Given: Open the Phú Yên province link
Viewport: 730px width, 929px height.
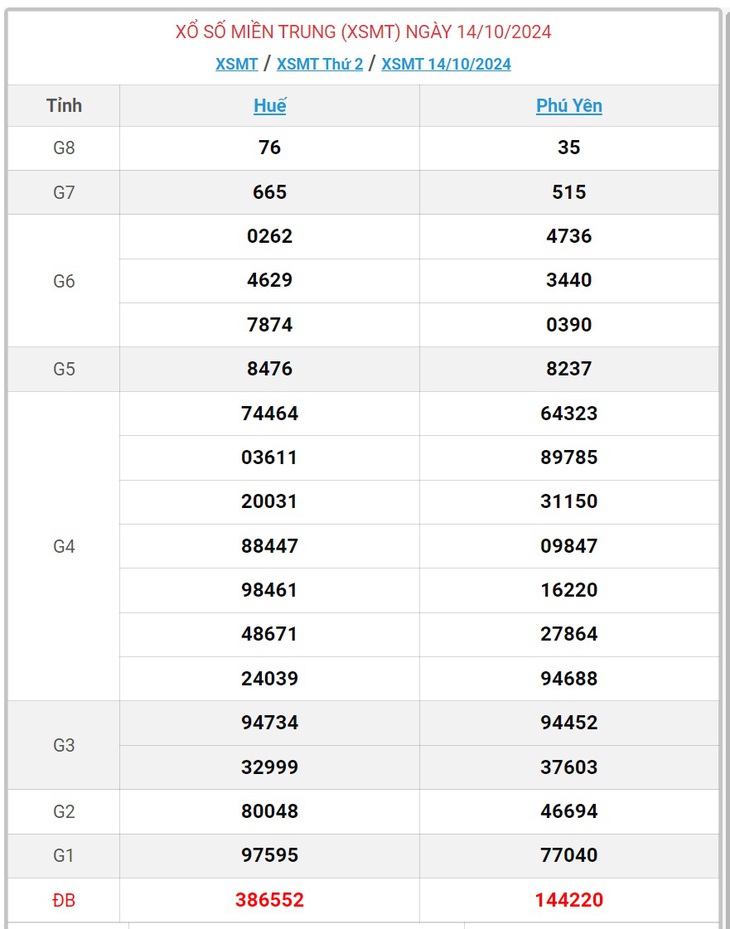Looking at the screenshot, I should coord(569,105).
